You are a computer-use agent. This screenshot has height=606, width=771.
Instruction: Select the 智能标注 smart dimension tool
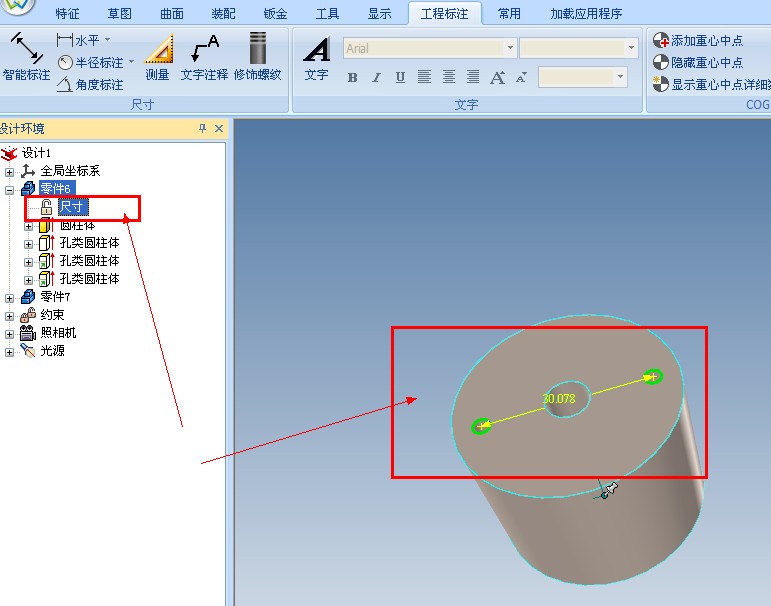click(25, 56)
